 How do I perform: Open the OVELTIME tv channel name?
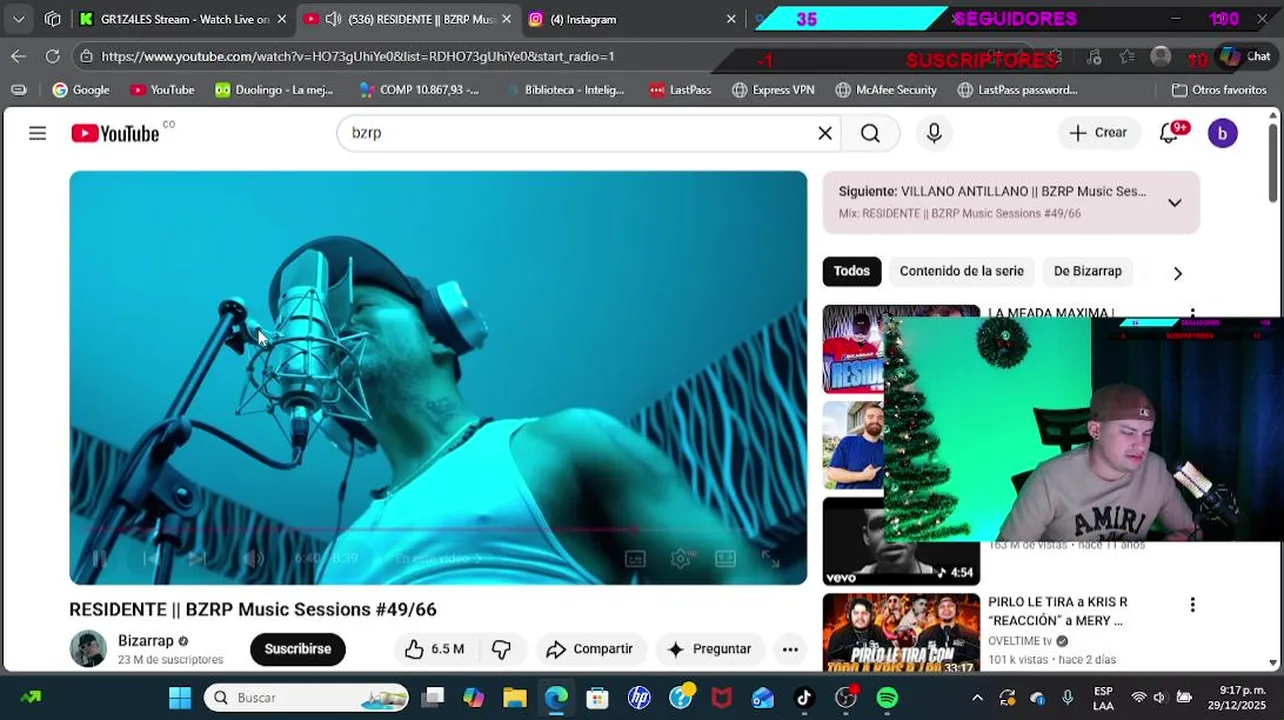click(x=1020, y=641)
